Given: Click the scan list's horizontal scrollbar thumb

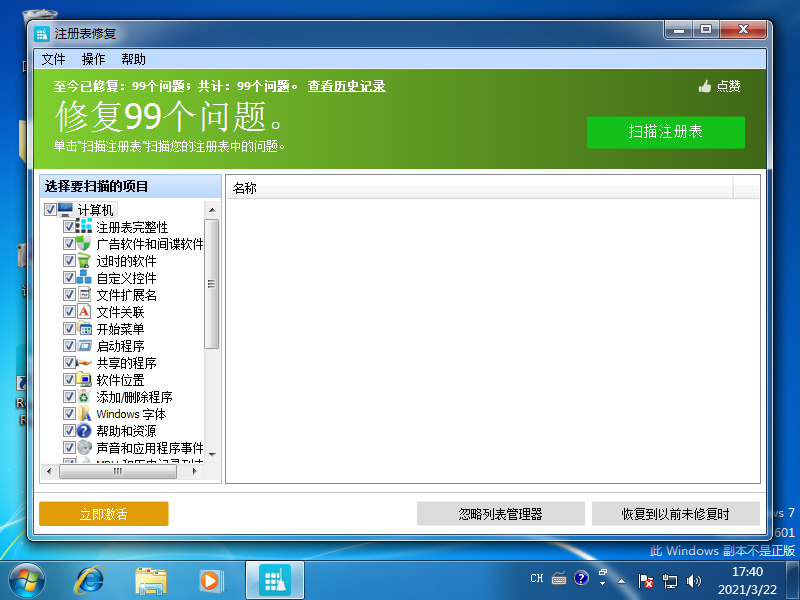Looking at the screenshot, I should point(117,471).
